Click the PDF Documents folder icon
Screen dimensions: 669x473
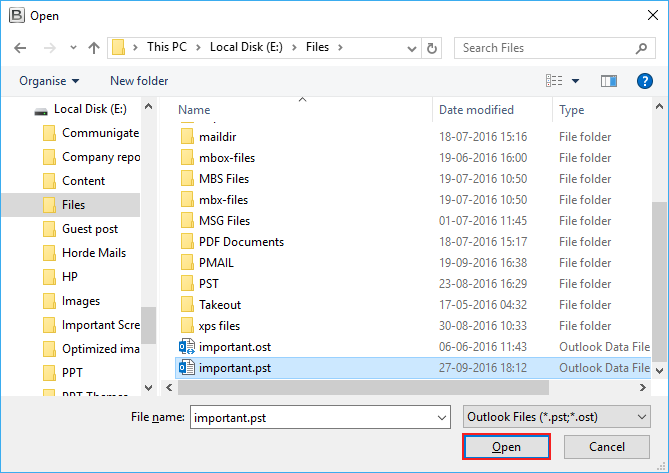tap(186, 242)
